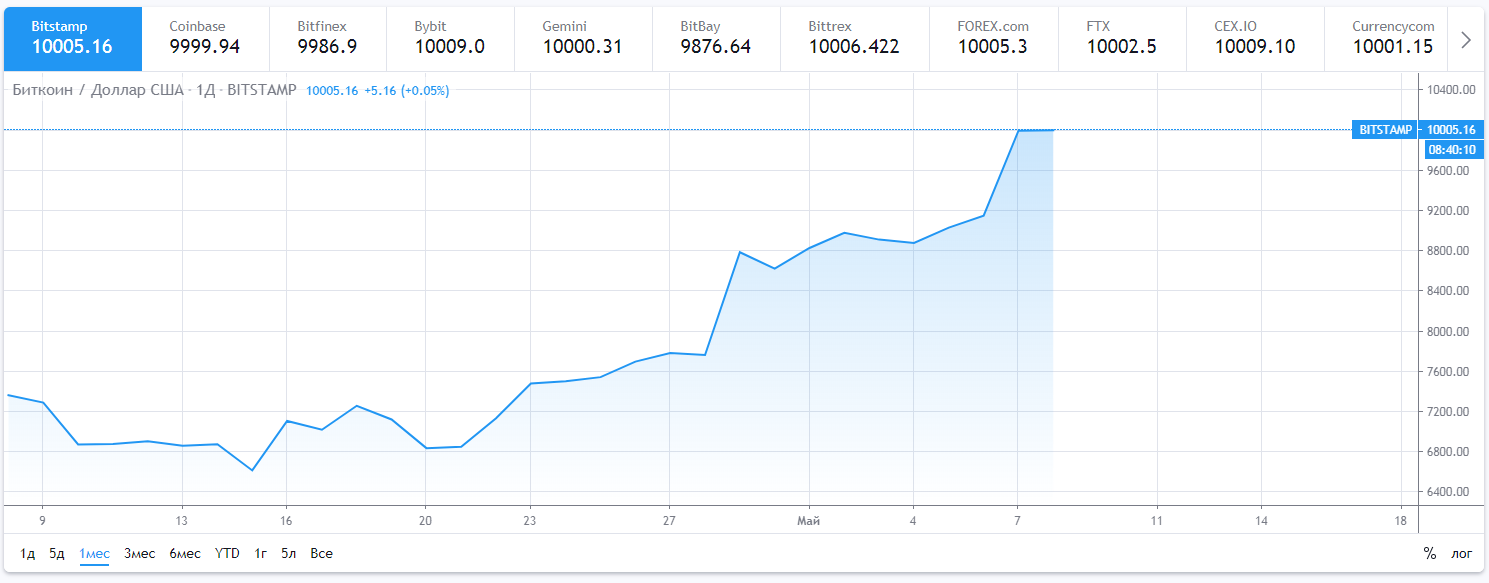Viewport: 1489px width, 583px height.
Task: Select the 1мес time range
Action: (x=95, y=553)
